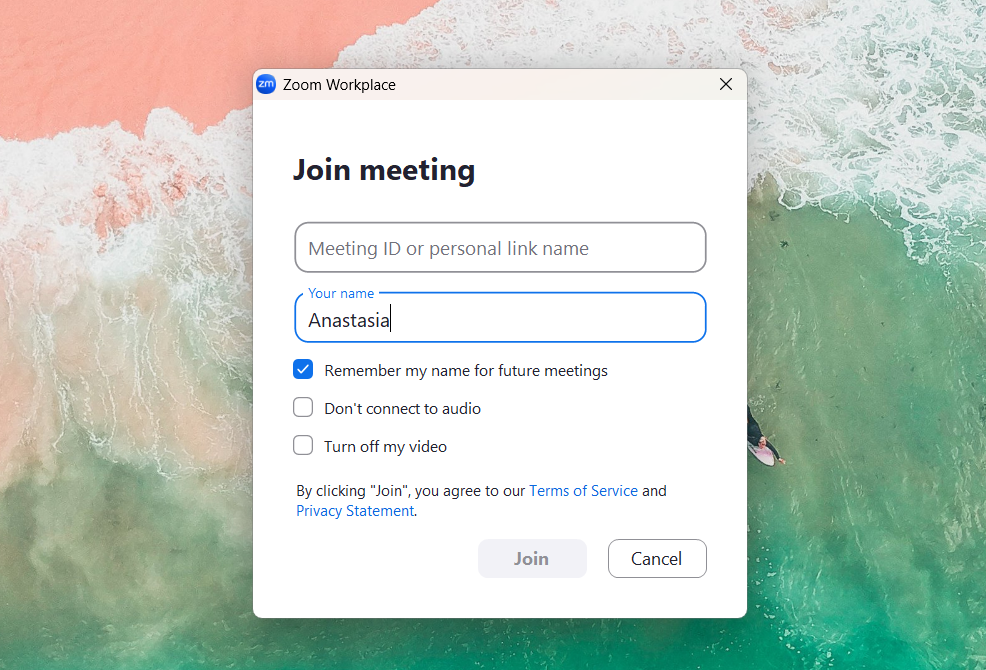This screenshot has width=986, height=670.
Task: Click the Your name field containing Anastasia
Action: pyautogui.click(x=500, y=317)
